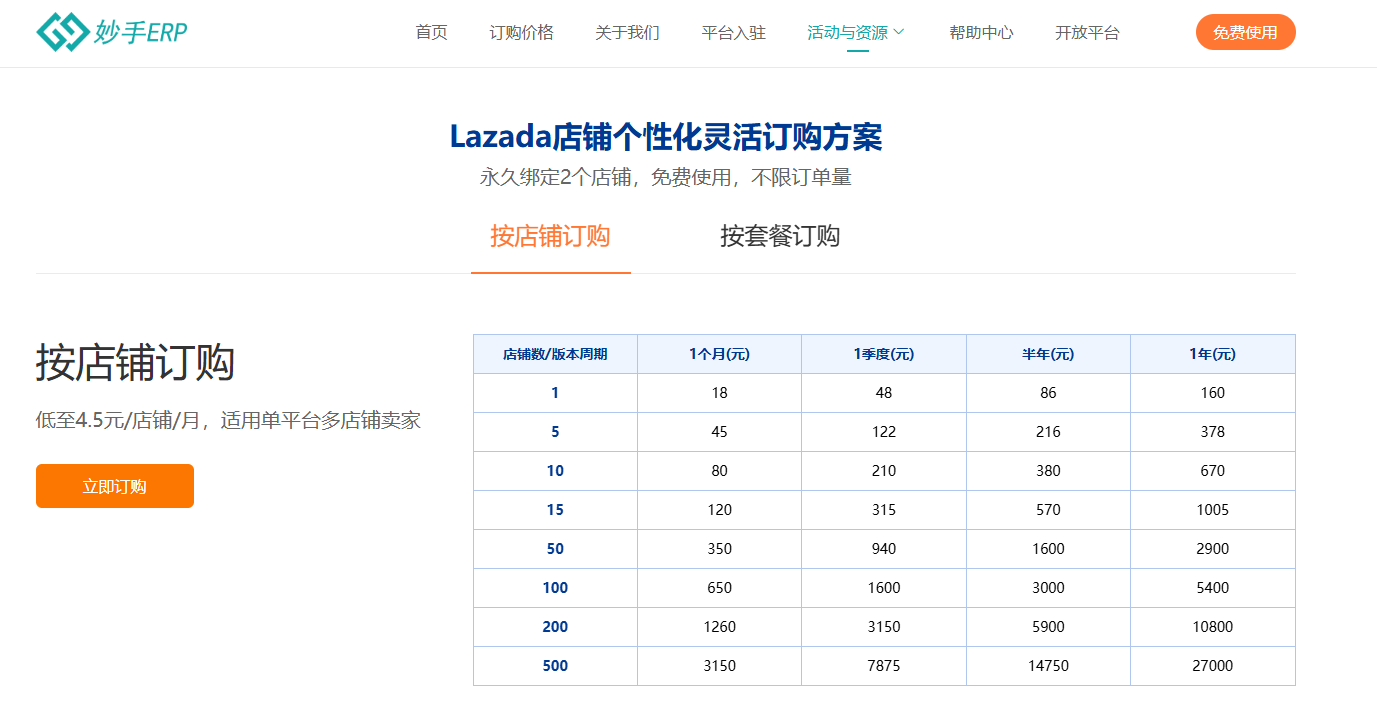Select store count 10 row label
Viewport: 1377px width, 706px height.
tap(555, 471)
